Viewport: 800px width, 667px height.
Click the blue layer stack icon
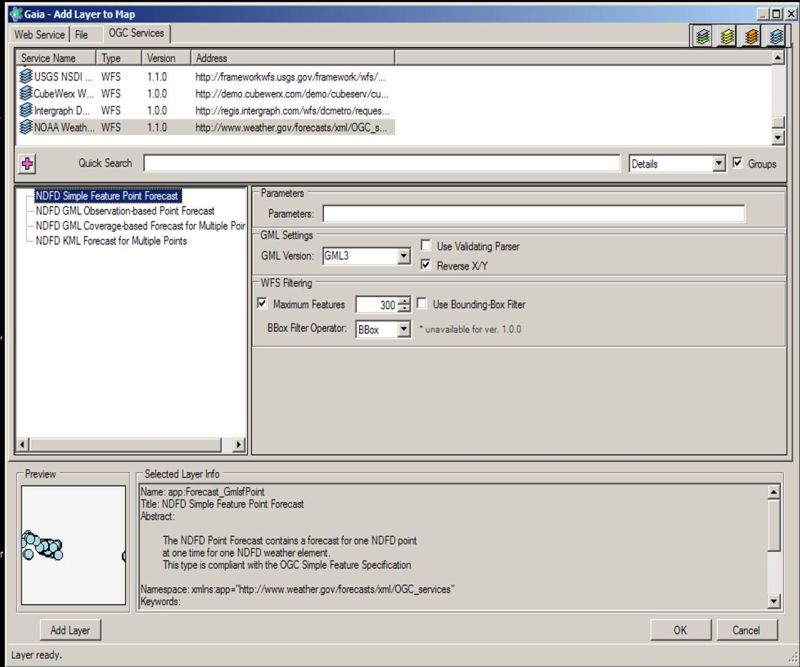776,36
